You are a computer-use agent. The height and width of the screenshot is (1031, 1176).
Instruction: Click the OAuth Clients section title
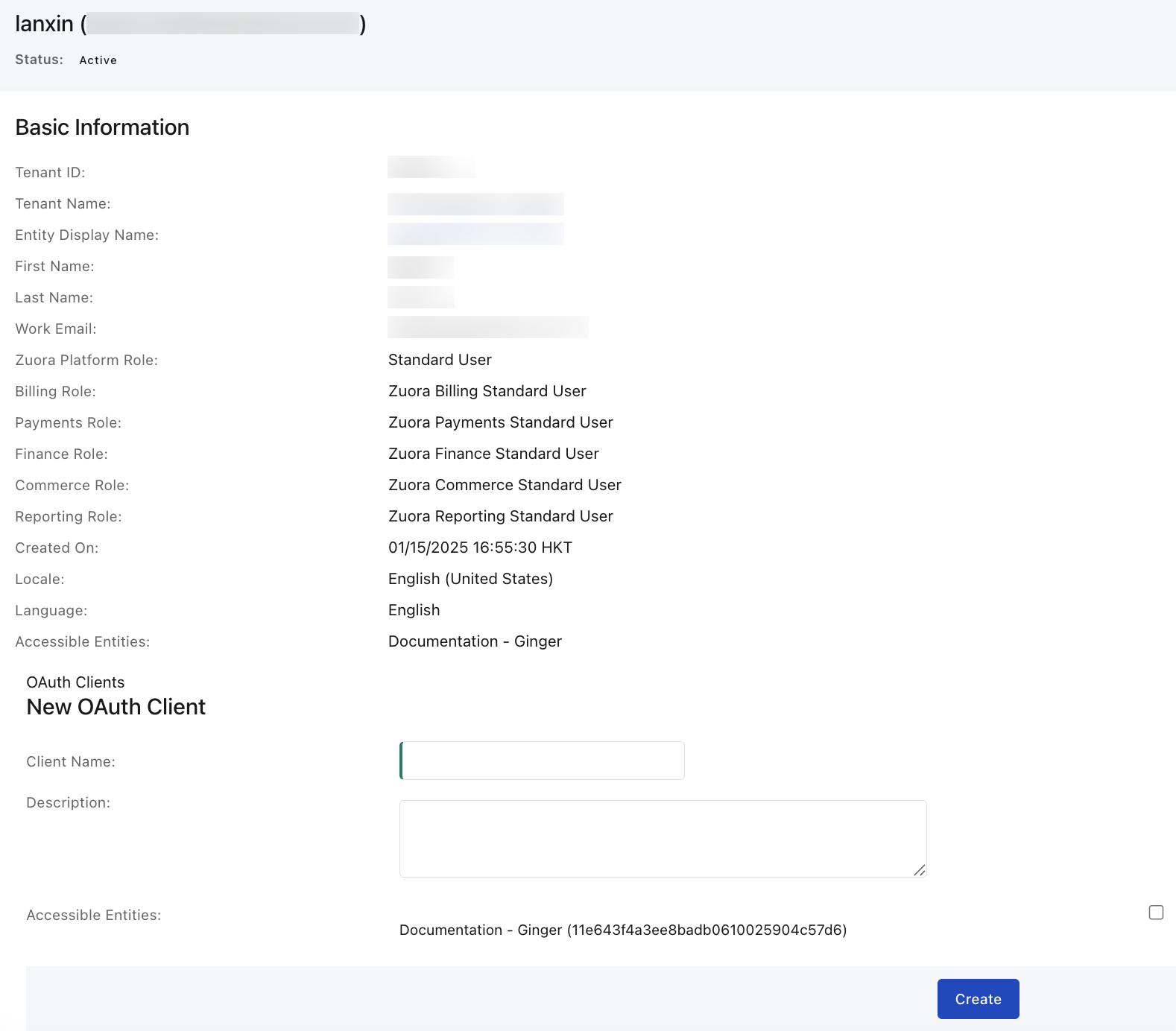75,682
